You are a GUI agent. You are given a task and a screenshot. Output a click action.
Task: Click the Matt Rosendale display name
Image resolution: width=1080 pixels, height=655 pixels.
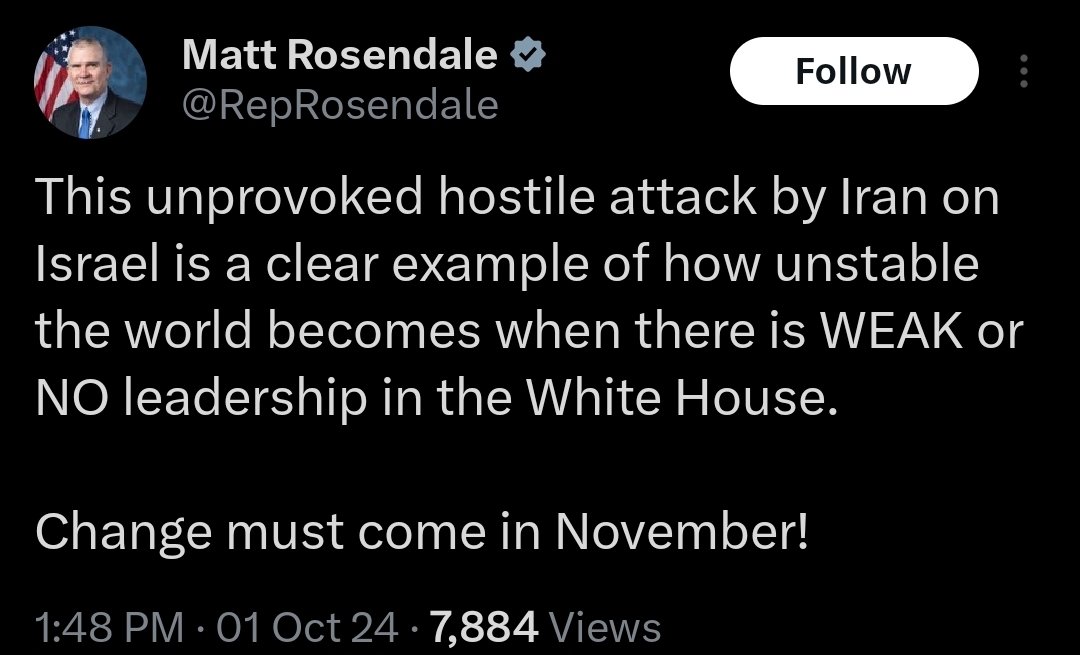coord(339,57)
